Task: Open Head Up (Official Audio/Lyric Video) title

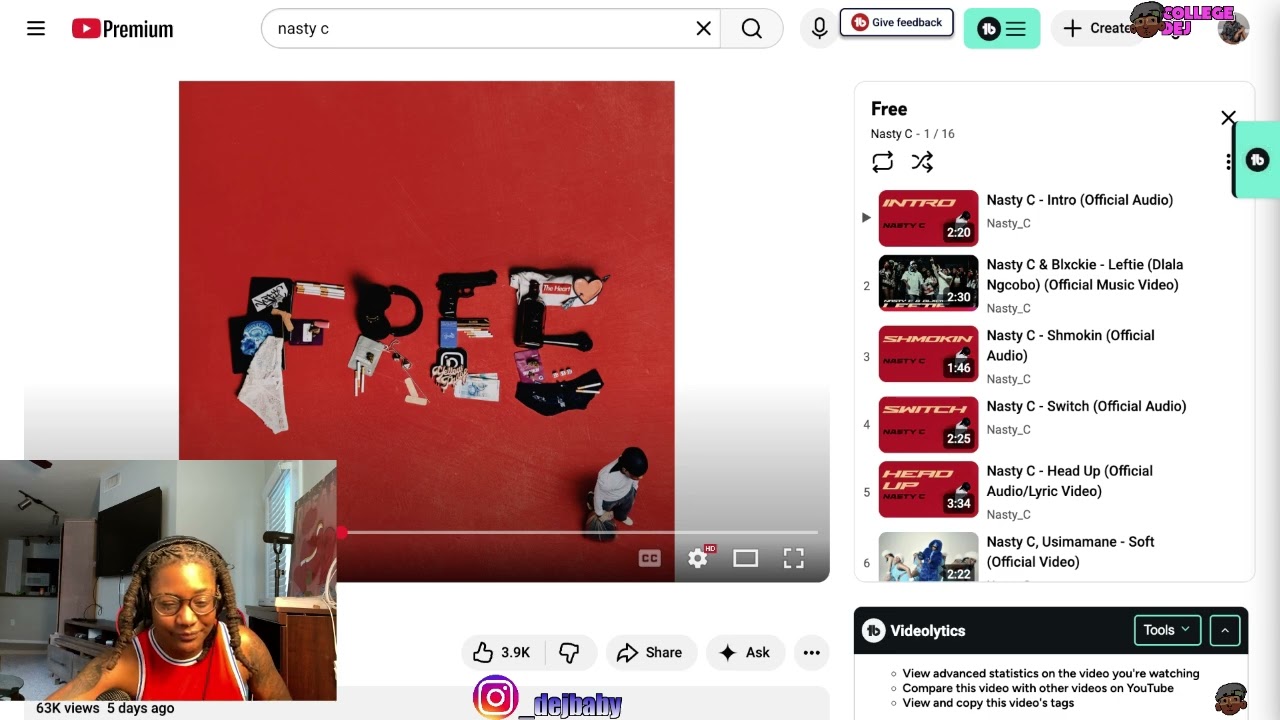Action: [1070, 481]
